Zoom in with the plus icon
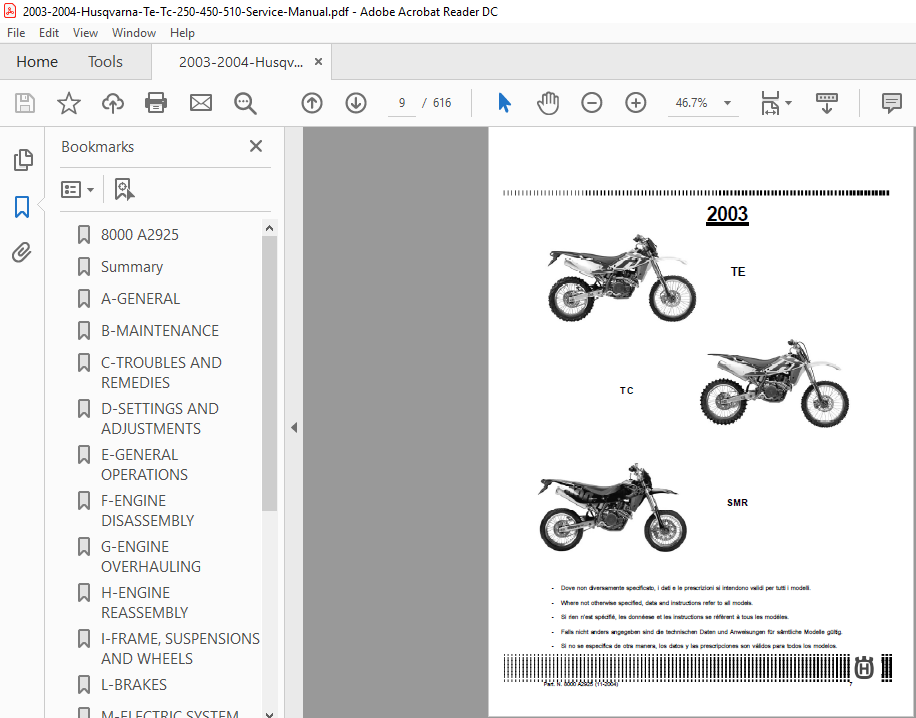This screenshot has height=718, width=916. 636,103
